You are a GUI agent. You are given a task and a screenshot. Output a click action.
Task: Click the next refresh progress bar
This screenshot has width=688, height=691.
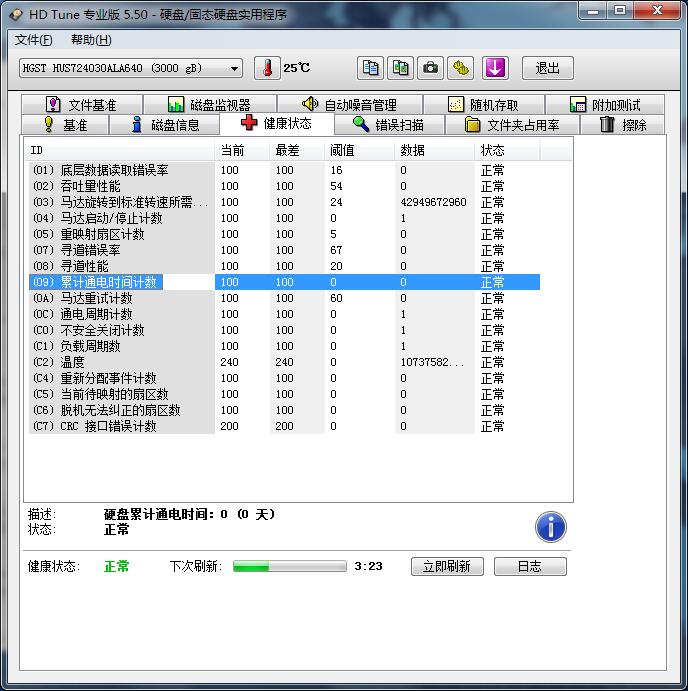click(x=290, y=566)
